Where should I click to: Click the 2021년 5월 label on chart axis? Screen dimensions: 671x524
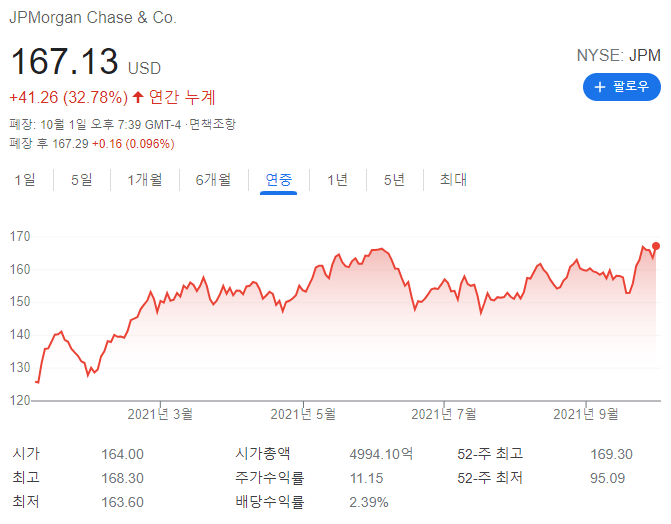click(x=304, y=413)
